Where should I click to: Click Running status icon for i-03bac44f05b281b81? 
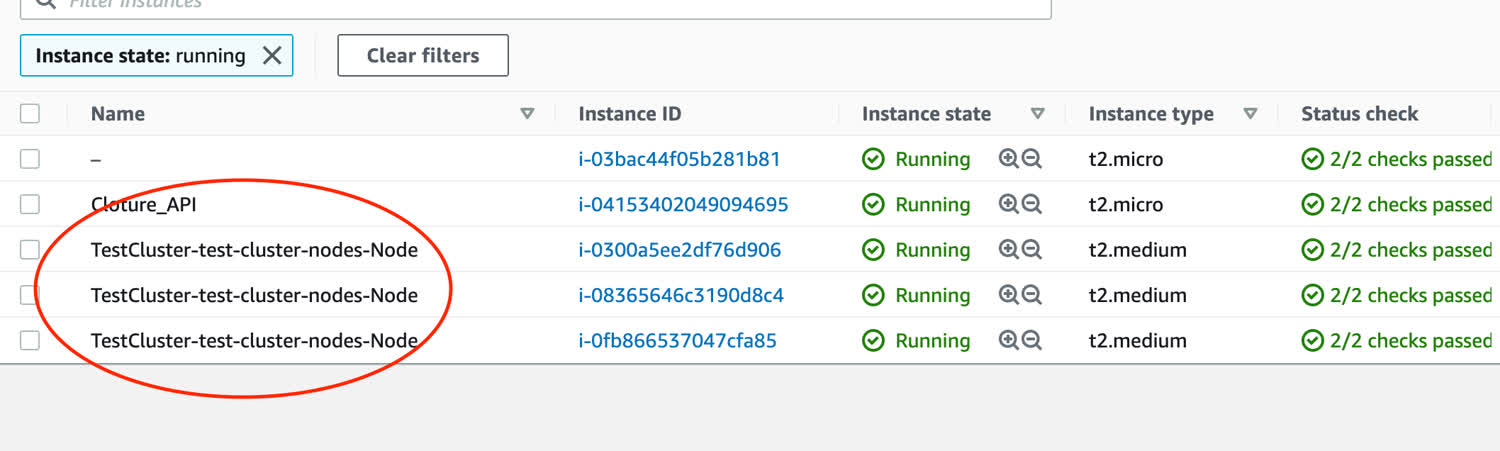pos(873,159)
